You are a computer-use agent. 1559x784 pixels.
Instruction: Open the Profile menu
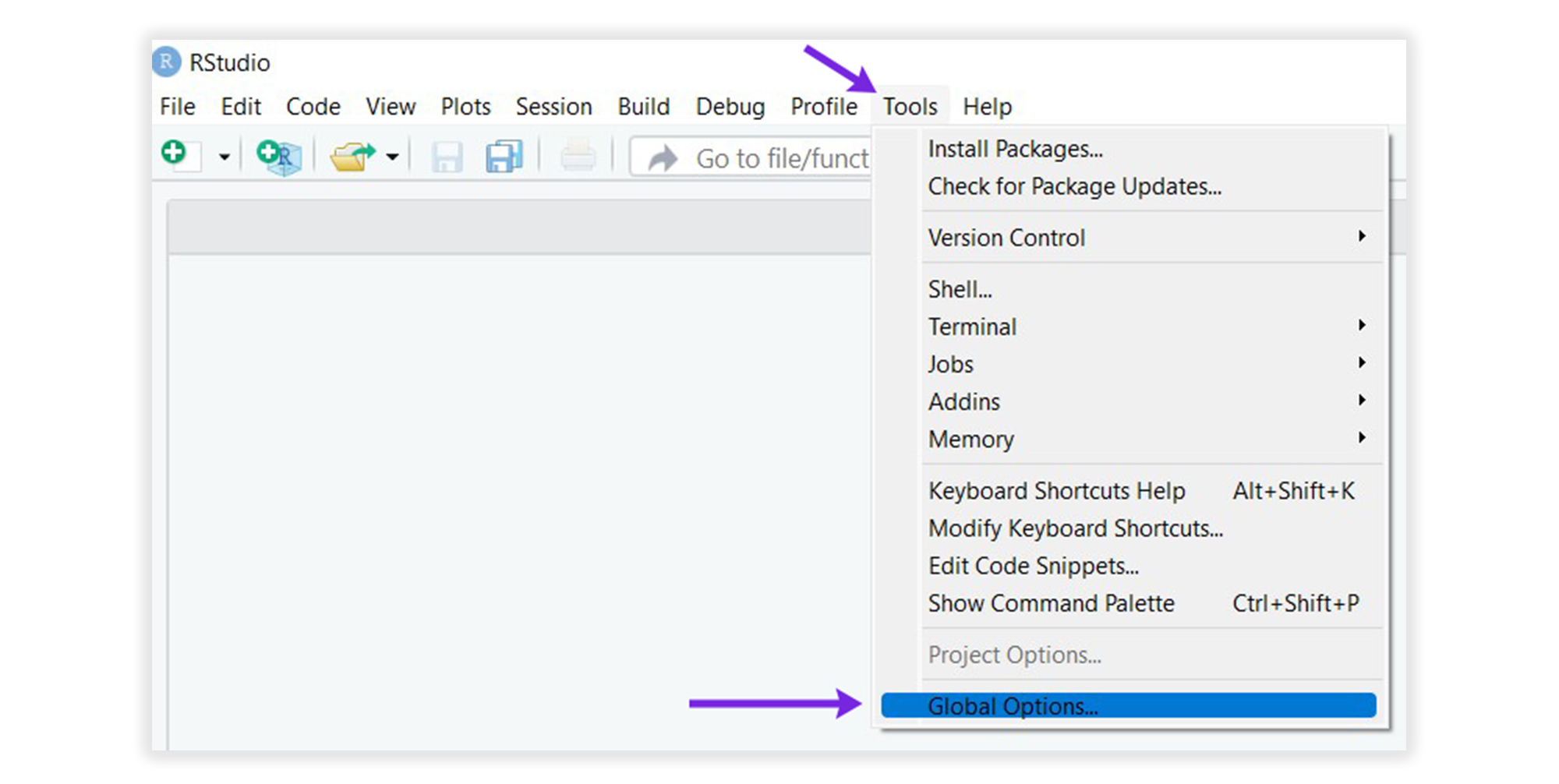[824, 106]
